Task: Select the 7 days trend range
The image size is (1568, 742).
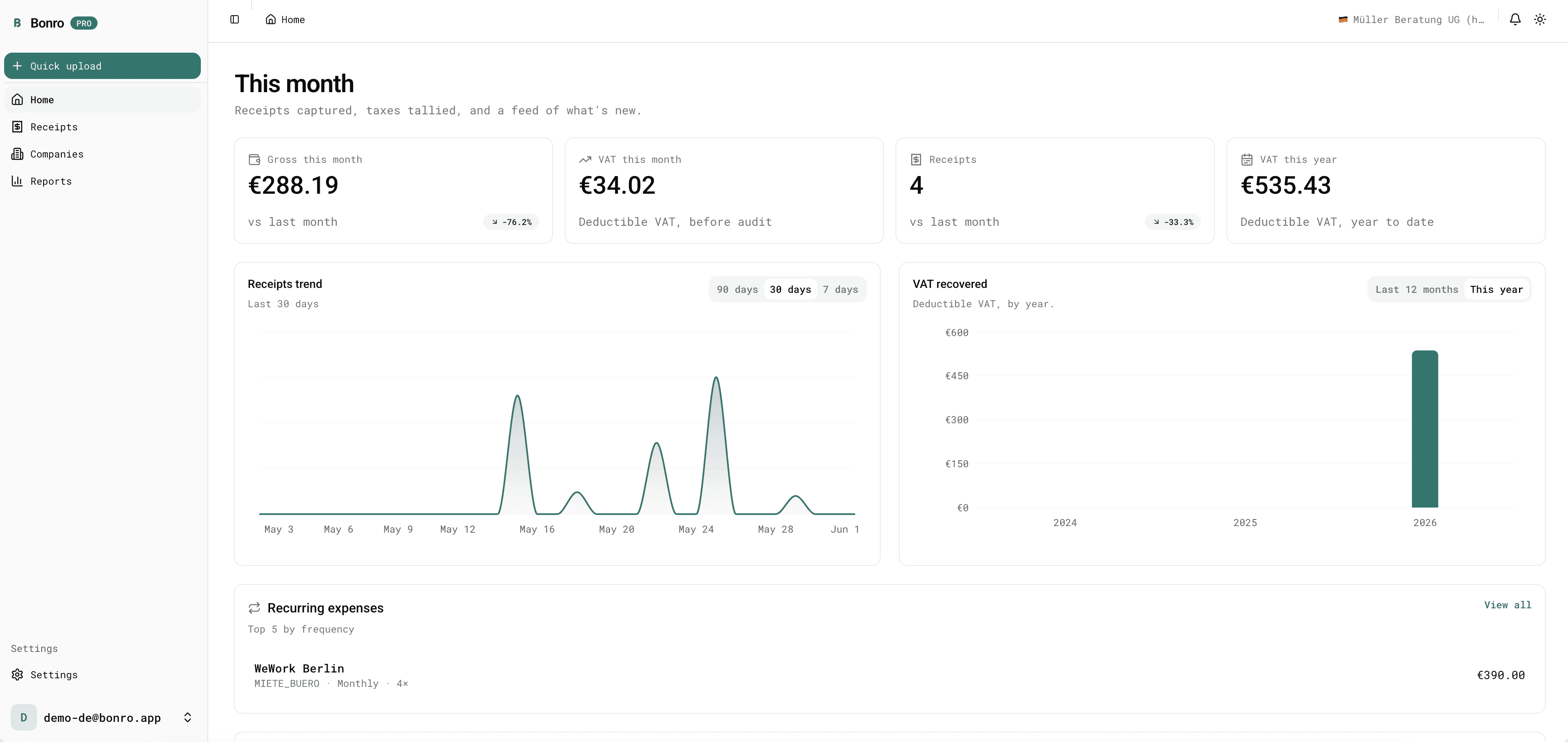Action: (840, 290)
